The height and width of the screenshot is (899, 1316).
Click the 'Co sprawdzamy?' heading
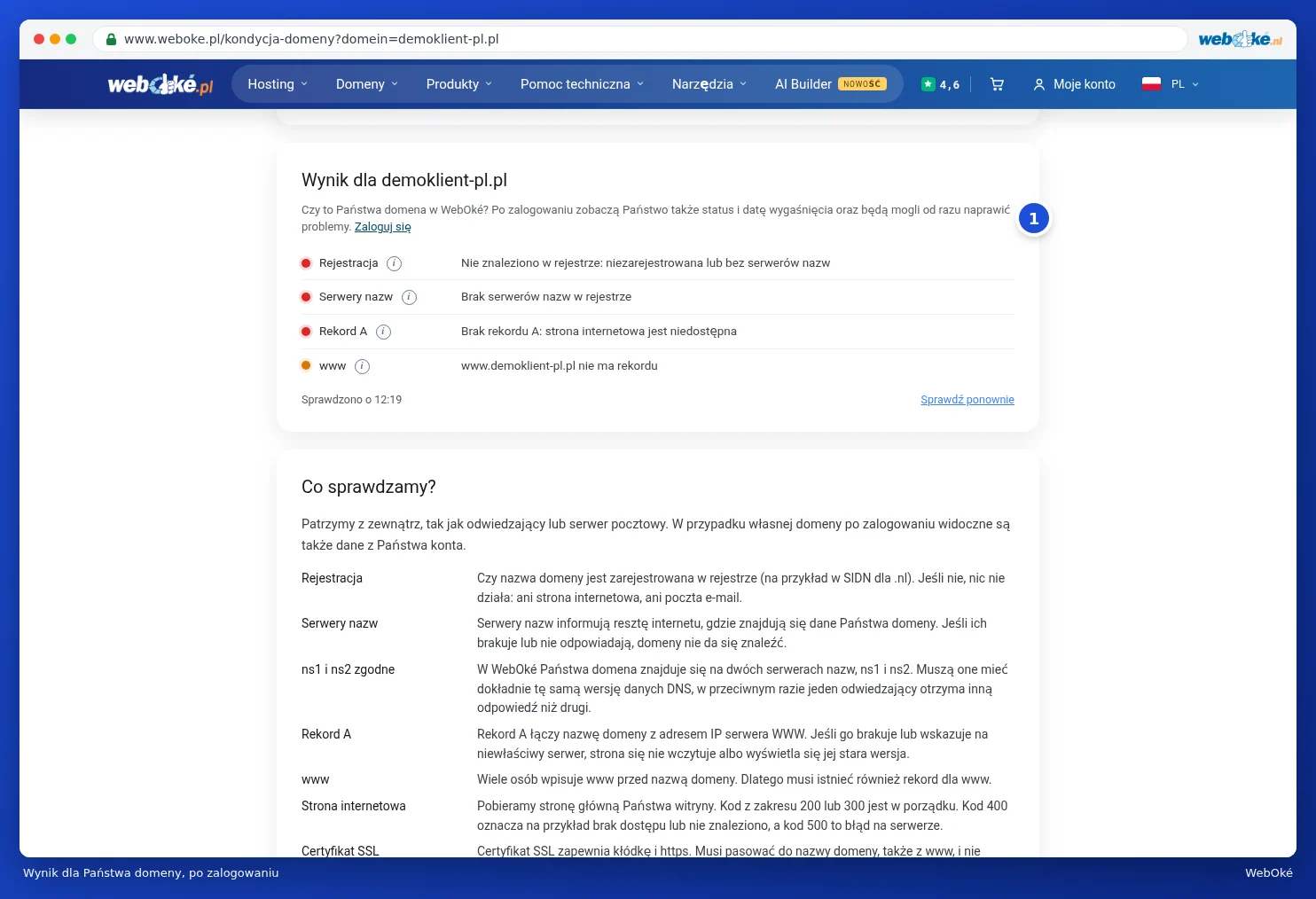coord(369,487)
